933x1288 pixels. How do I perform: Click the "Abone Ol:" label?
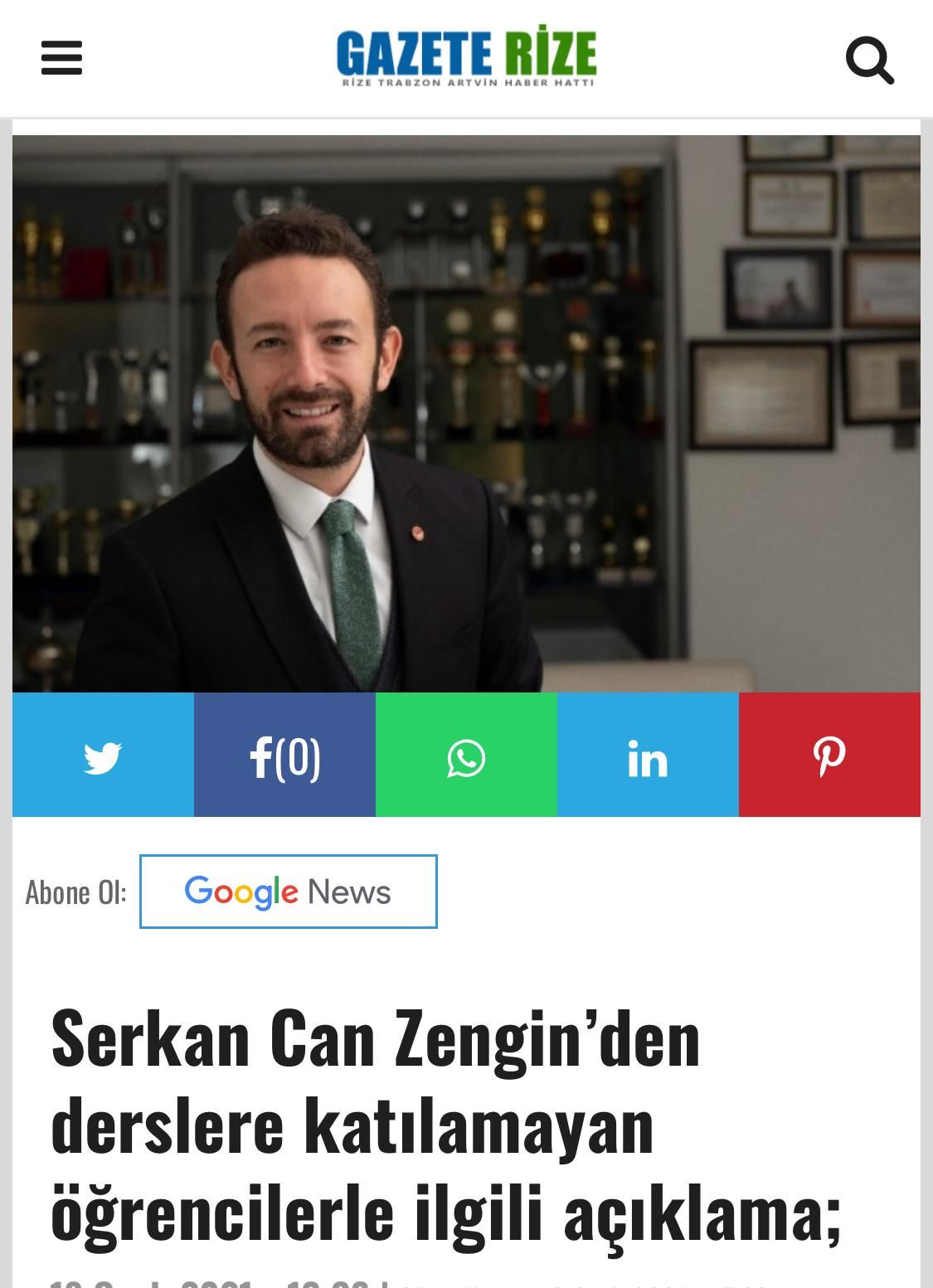75,892
